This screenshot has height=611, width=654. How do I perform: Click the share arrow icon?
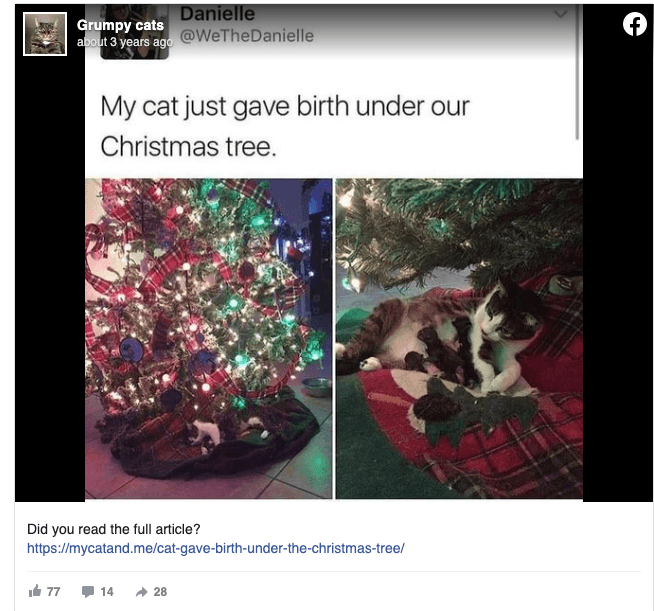(x=141, y=591)
